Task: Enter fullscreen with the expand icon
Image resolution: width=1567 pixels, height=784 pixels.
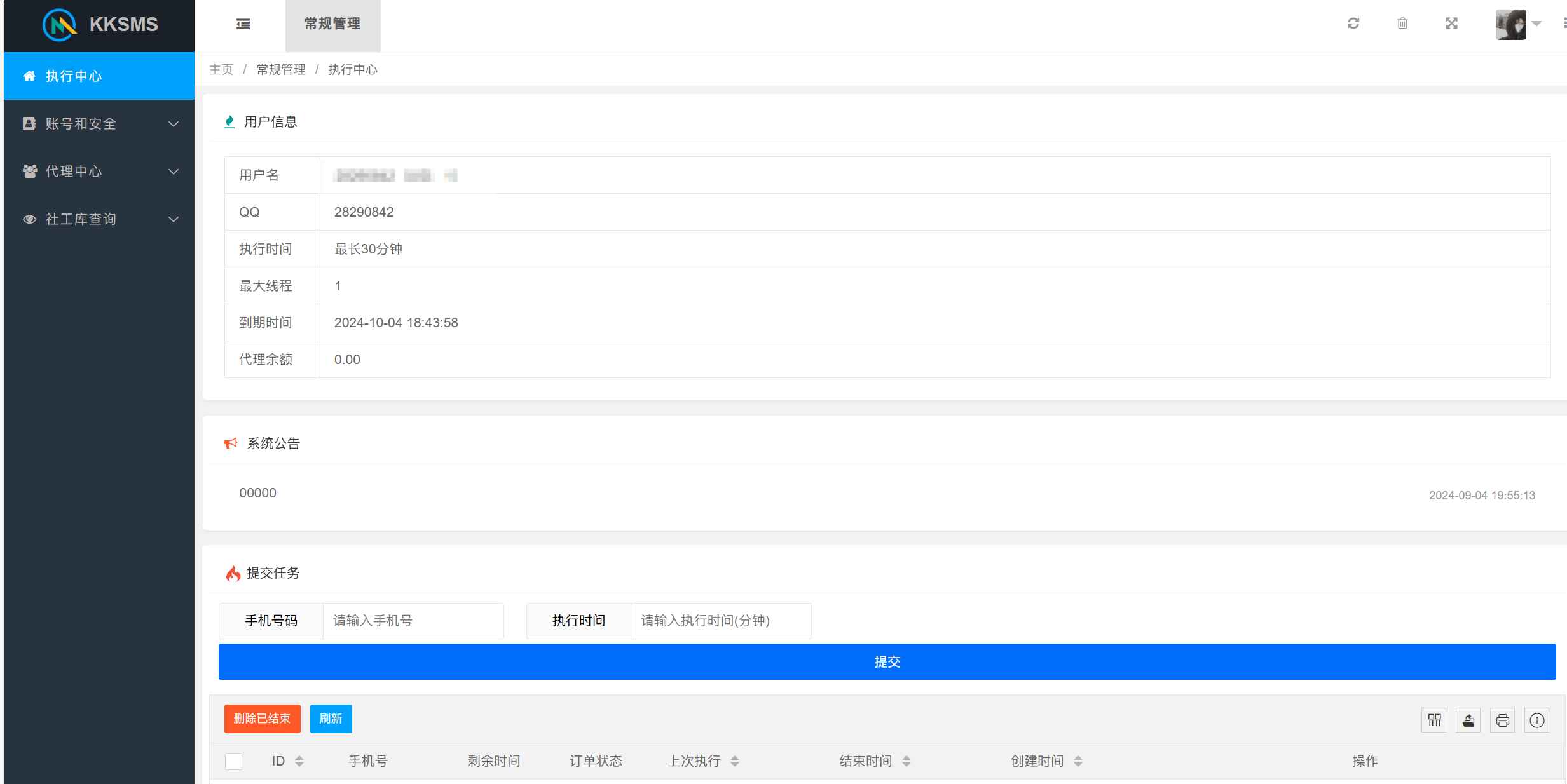Action: tap(1453, 24)
